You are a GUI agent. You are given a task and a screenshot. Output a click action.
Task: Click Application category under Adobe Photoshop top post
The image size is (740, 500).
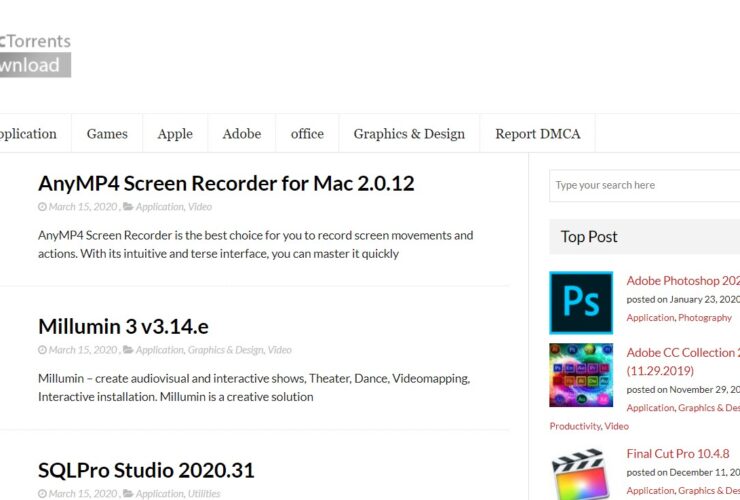(650, 318)
